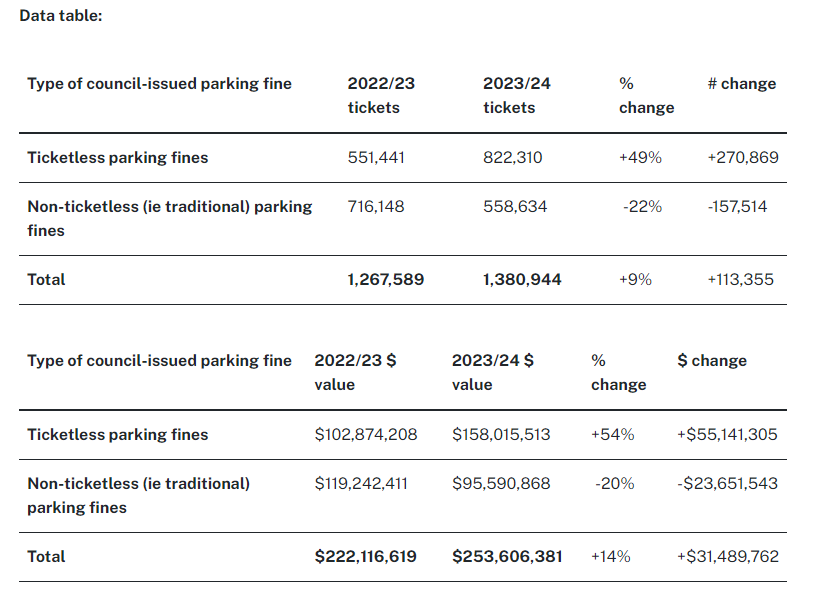Click the $102,874,208 value cell
The height and width of the screenshot is (615, 816).
click(366, 435)
